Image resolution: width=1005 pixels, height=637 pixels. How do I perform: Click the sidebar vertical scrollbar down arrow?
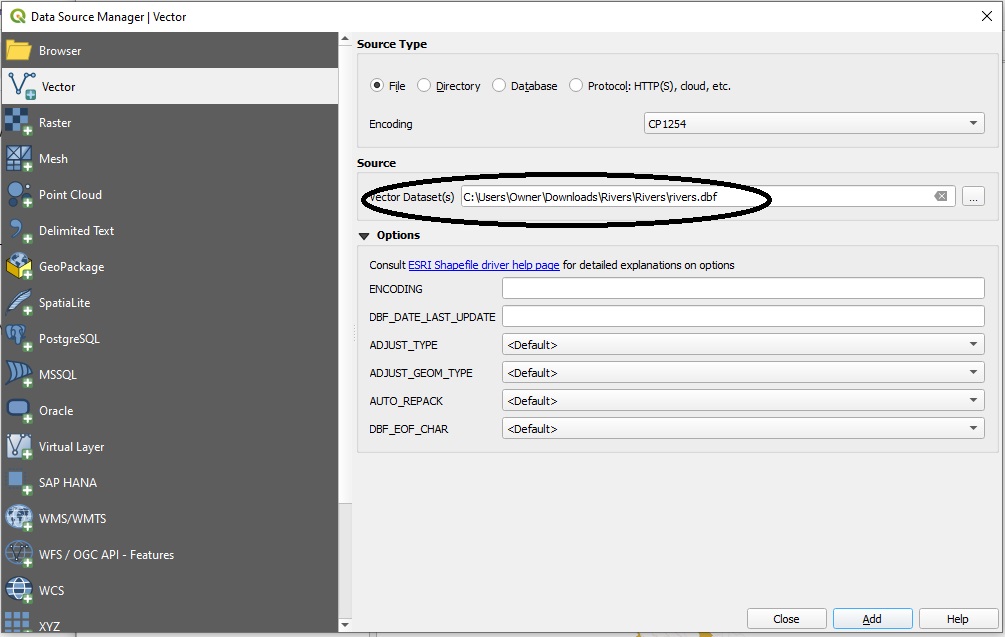point(345,626)
